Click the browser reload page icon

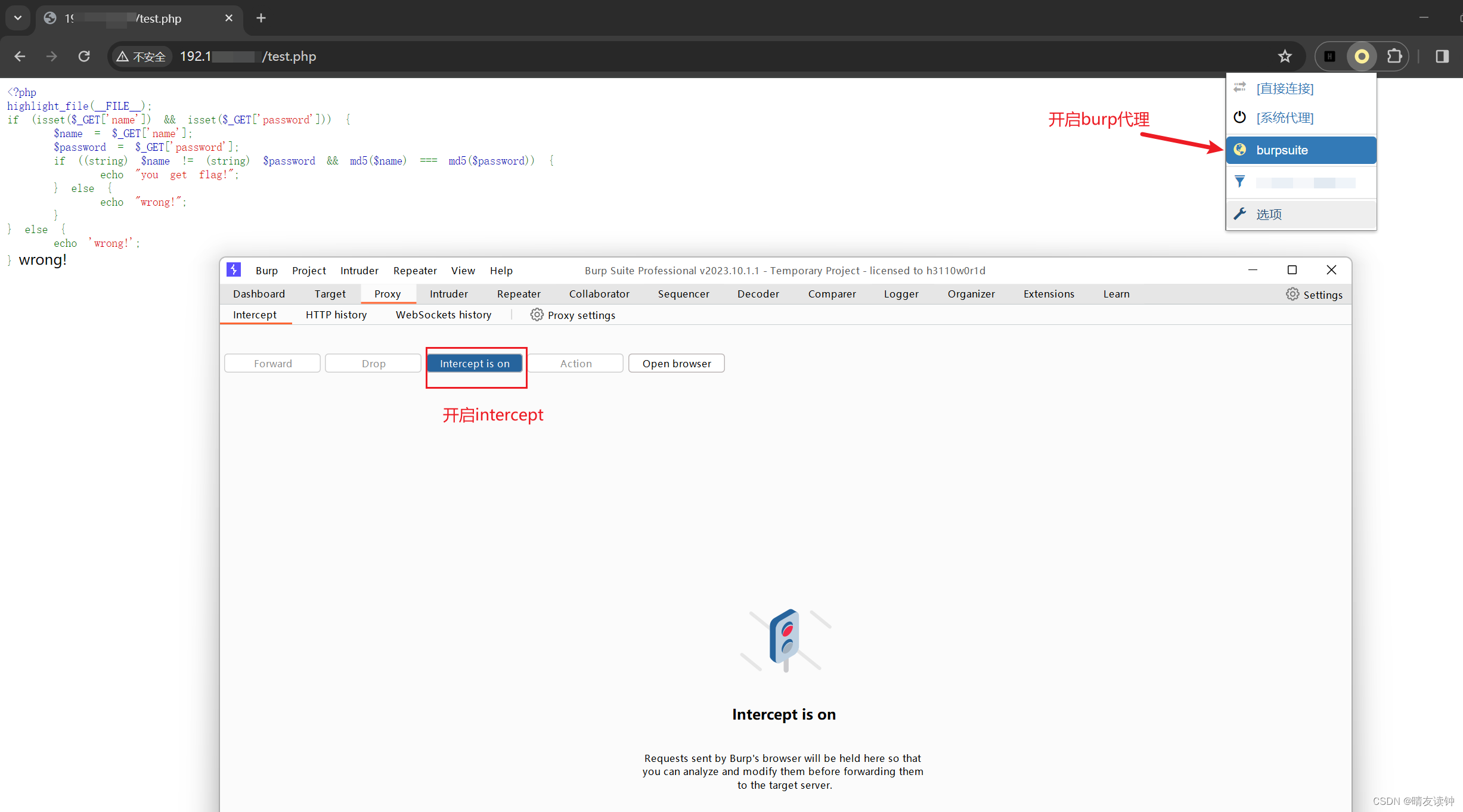84,56
